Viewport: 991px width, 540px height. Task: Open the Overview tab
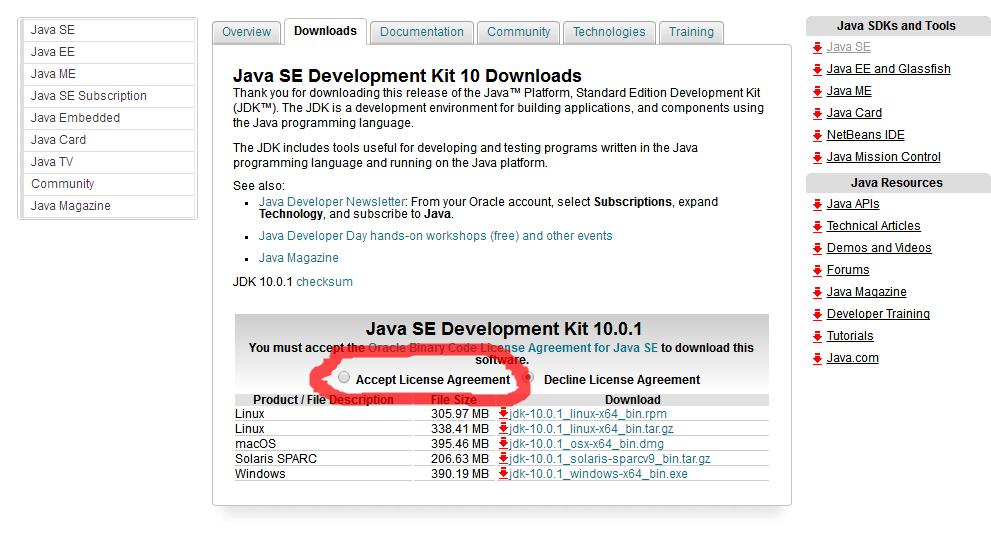246,32
